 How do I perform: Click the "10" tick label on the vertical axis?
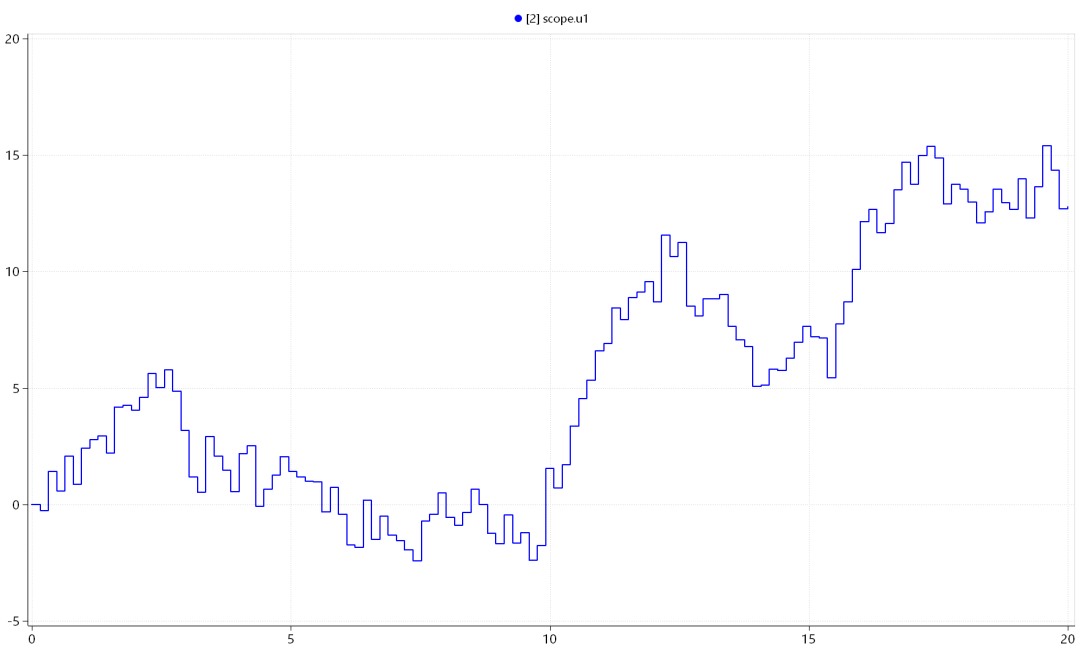coord(12,272)
